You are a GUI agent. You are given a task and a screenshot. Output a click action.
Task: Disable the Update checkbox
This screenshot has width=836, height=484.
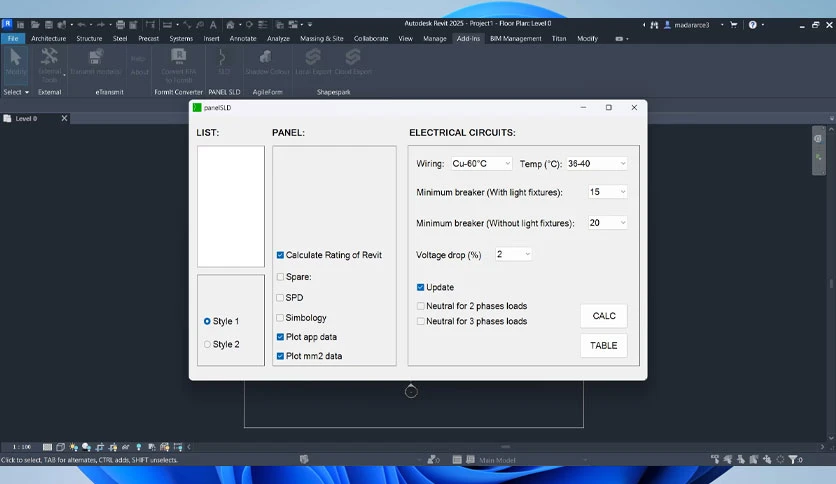(420, 287)
